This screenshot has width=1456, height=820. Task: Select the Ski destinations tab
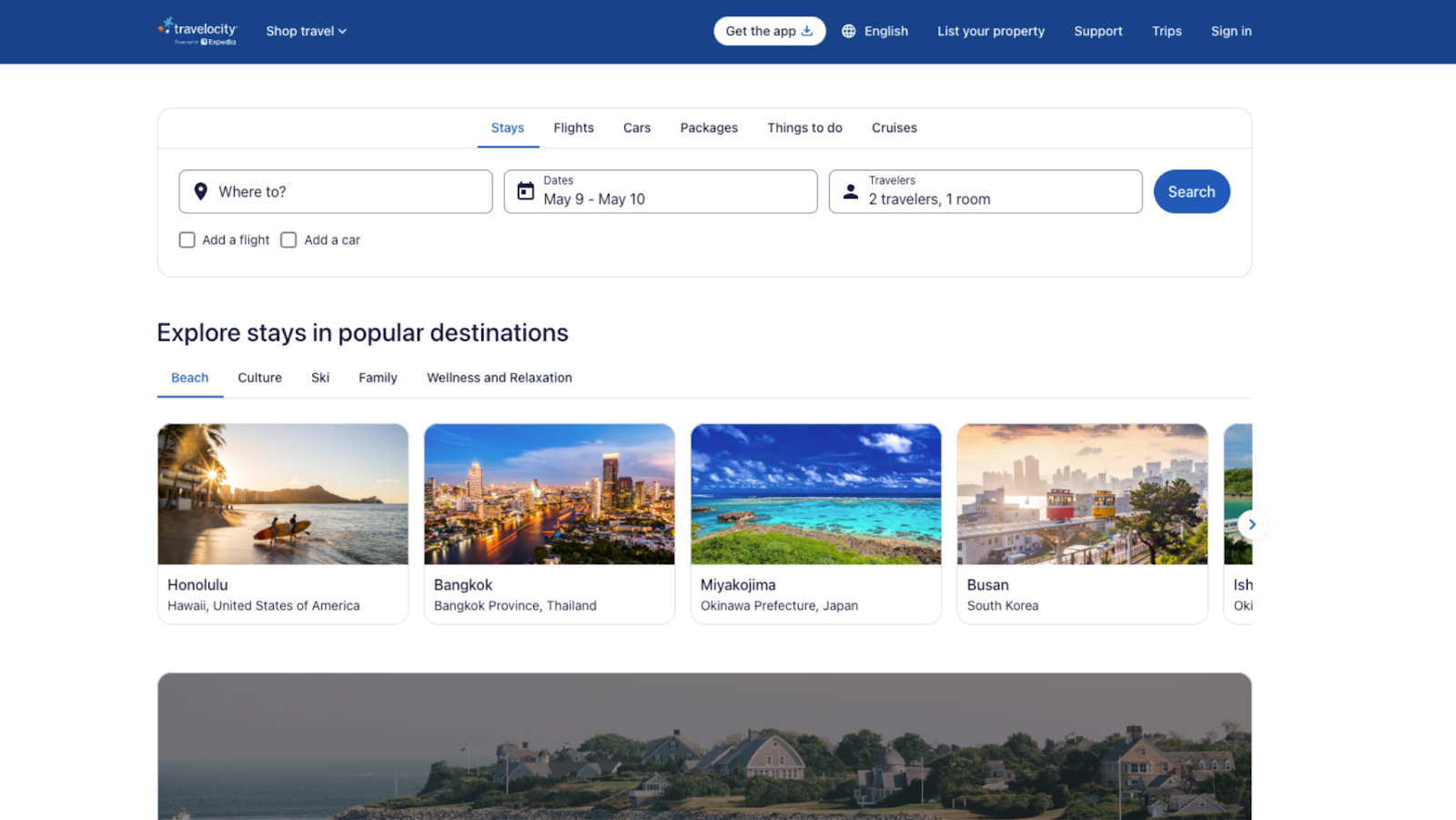(x=320, y=378)
